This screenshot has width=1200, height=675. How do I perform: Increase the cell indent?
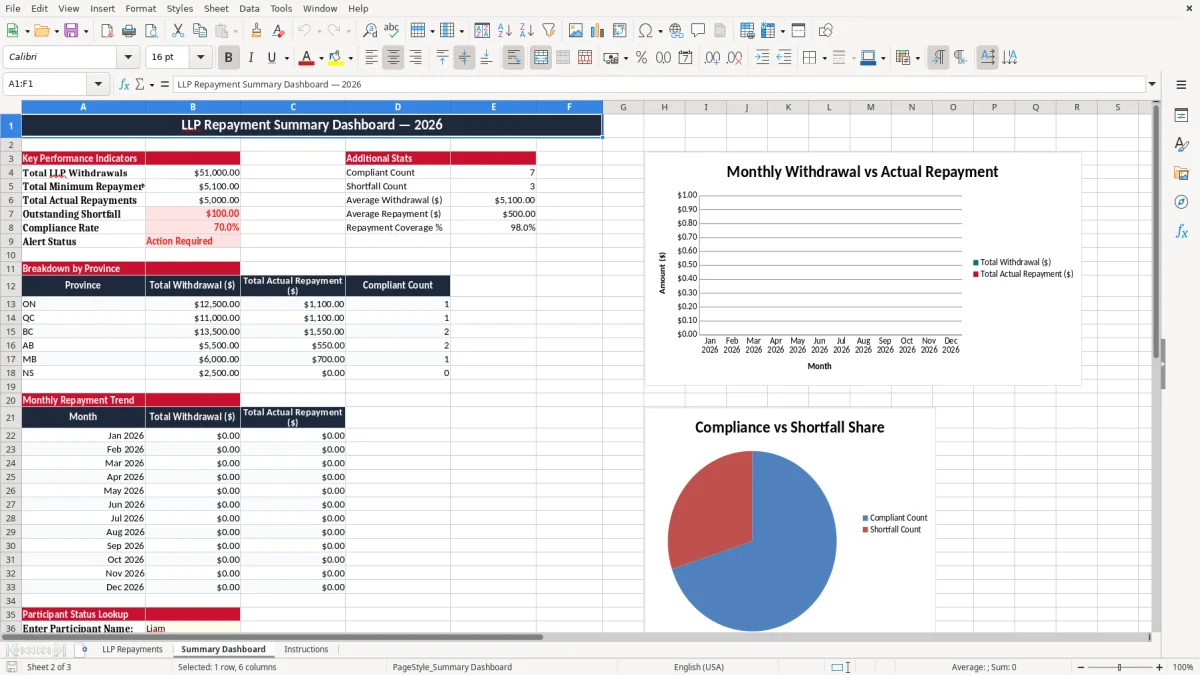coord(762,58)
